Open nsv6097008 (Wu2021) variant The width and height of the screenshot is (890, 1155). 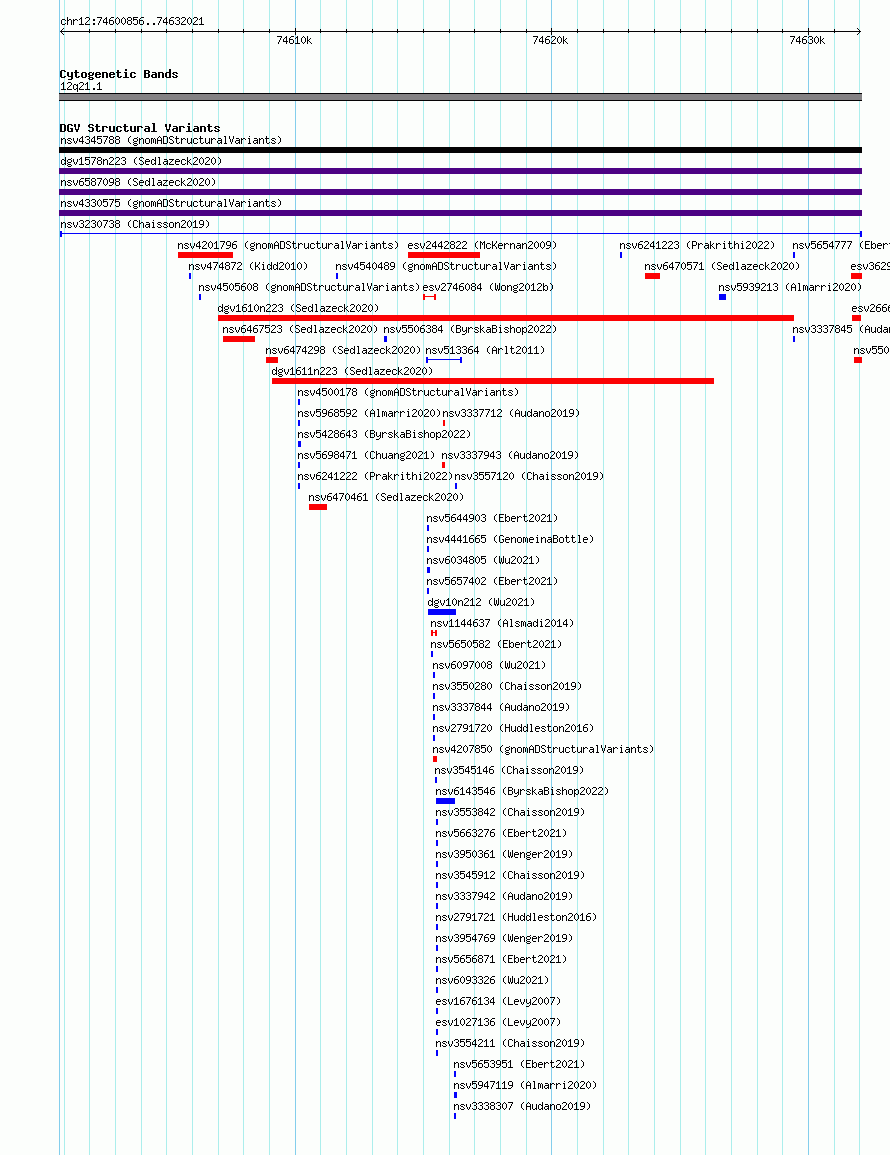(x=489, y=665)
